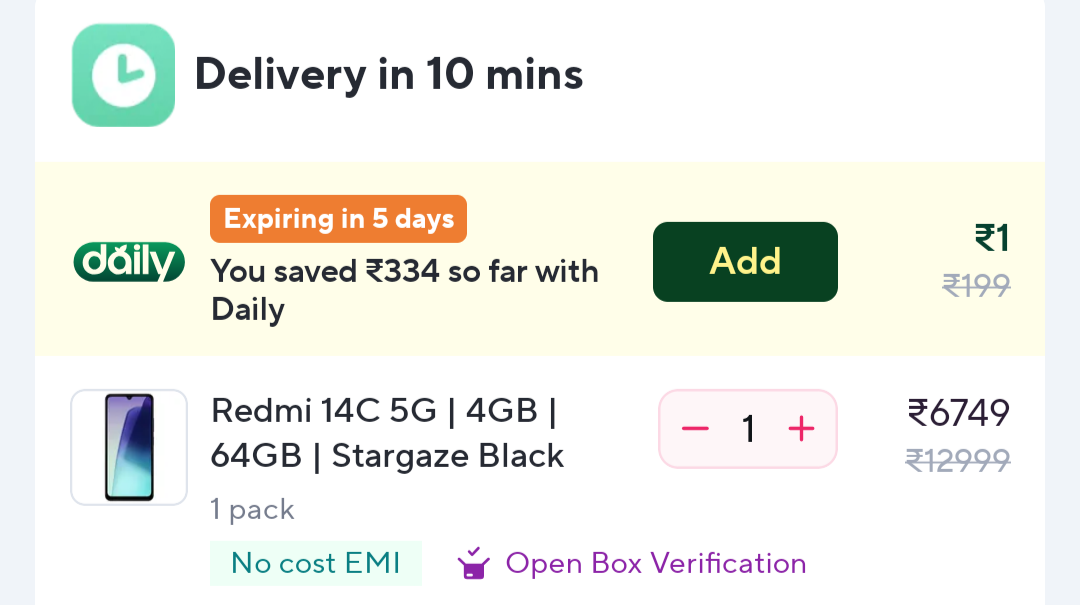Tap the struck-through ₹12999 original price
The height and width of the screenshot is (605, 1080).
point(957,459)
